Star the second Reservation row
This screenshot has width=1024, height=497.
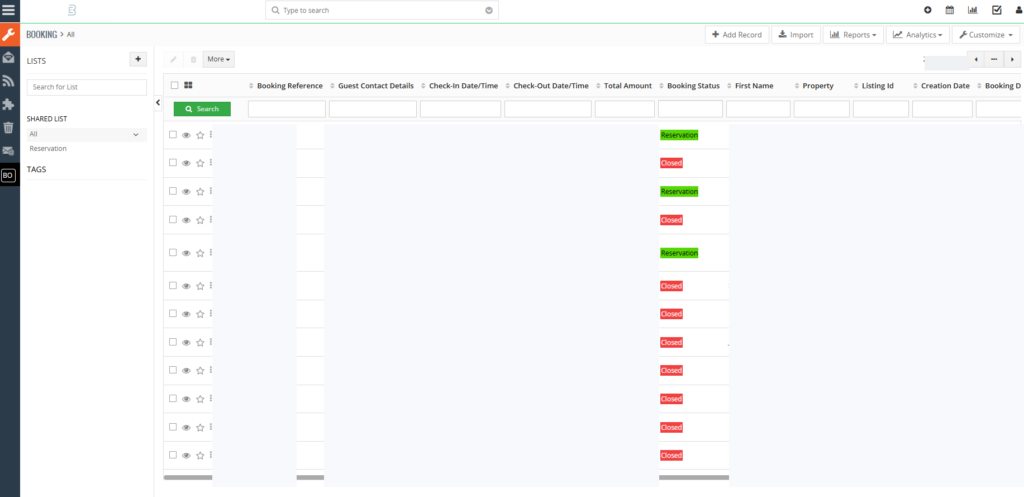click(x=200, y=192)
